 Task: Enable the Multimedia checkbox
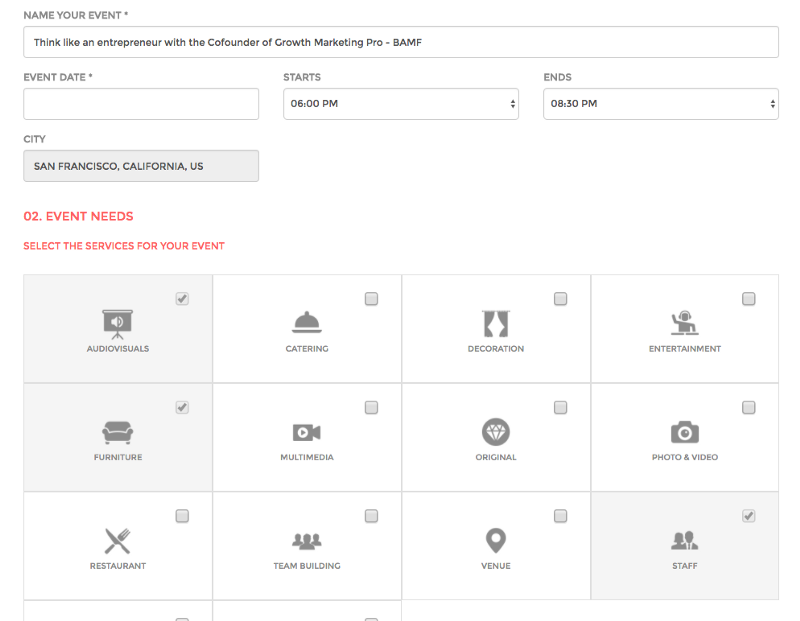(x=371, y=407)
